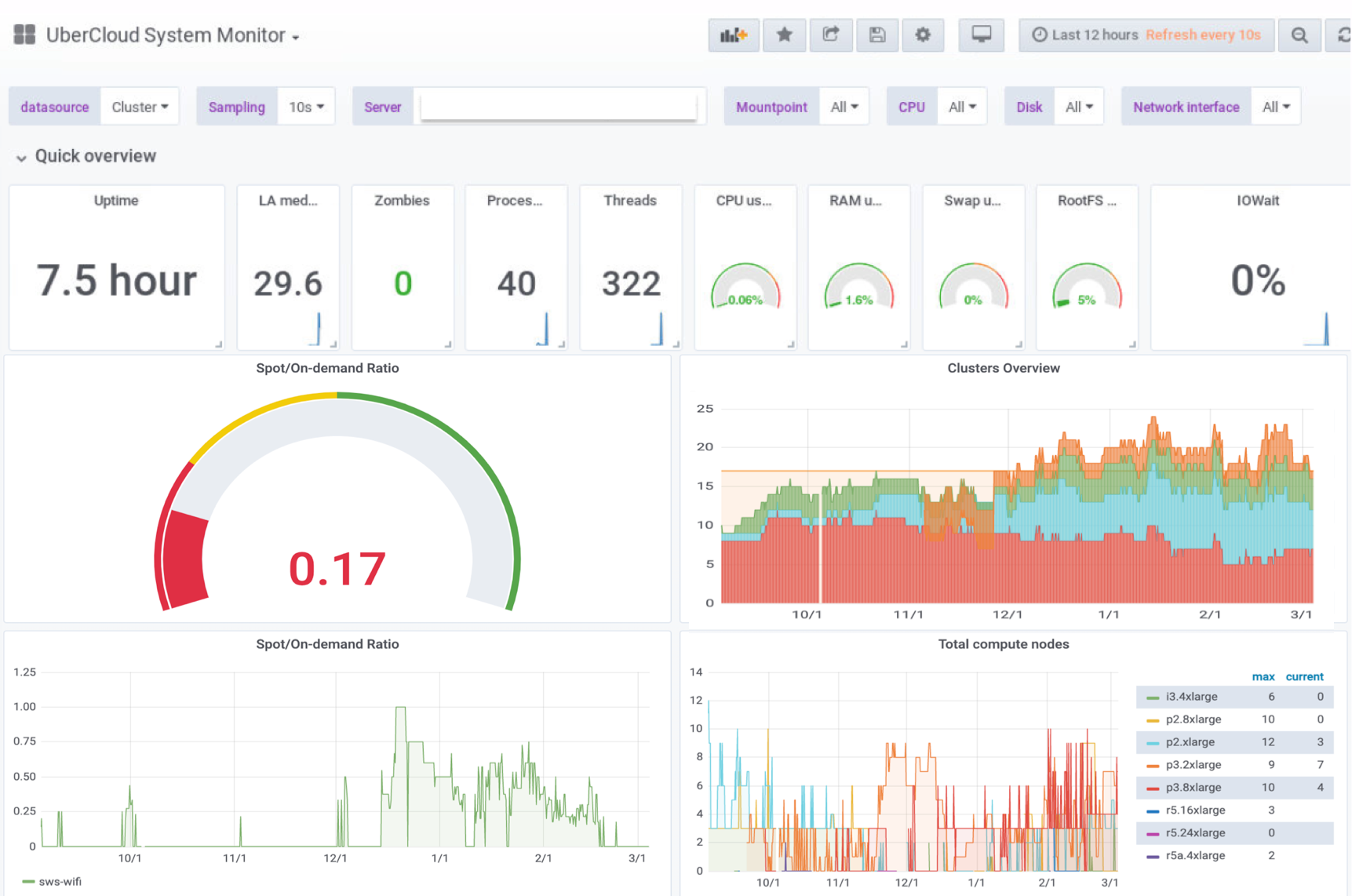This screenshot has width=1352, height=896.
Task: Click the zoom out magnifier icon
Action: 1299,35
